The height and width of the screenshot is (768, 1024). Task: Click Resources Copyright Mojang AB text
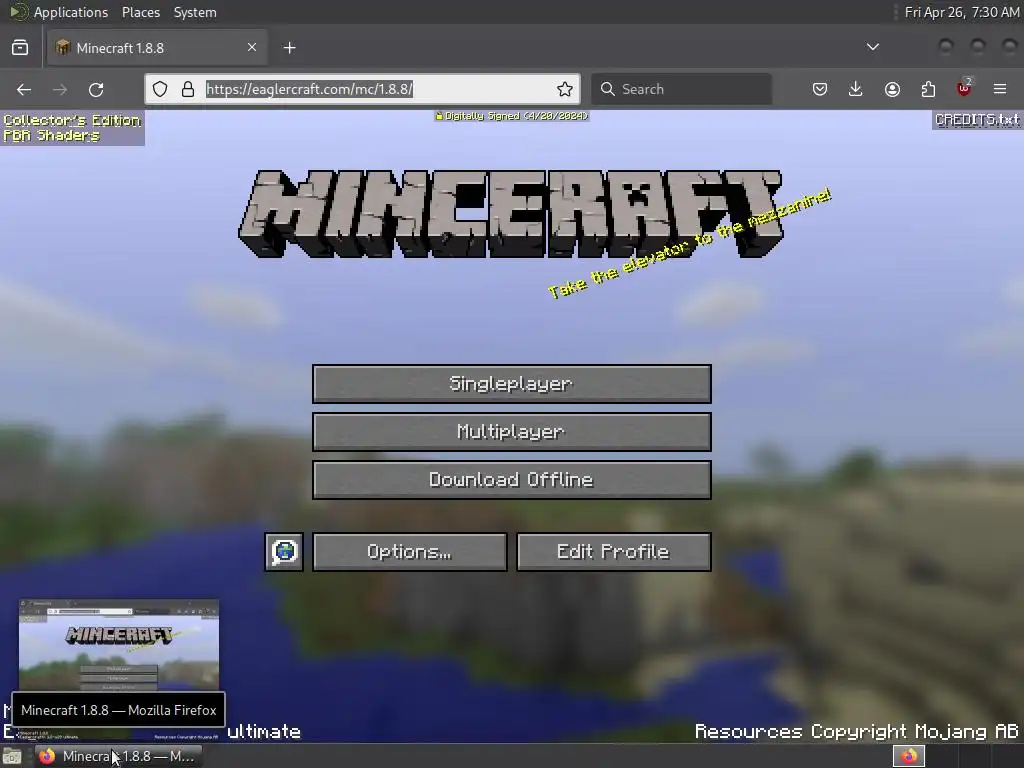856,731
